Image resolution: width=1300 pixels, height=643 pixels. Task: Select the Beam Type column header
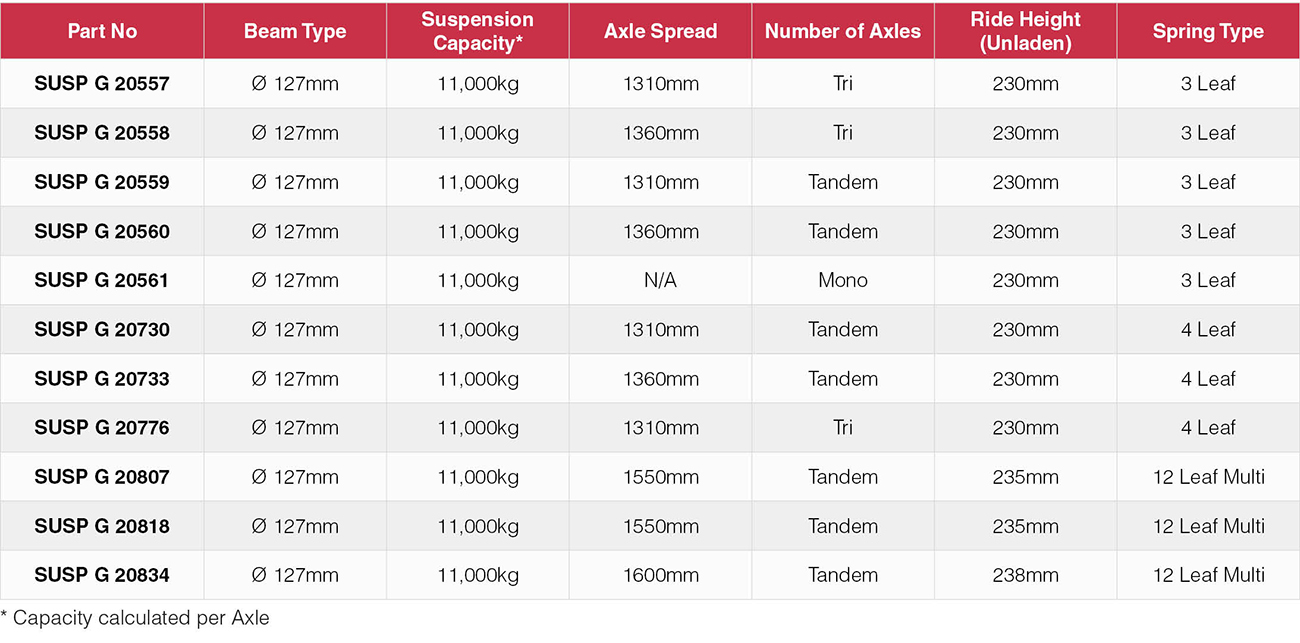[295, 31]
